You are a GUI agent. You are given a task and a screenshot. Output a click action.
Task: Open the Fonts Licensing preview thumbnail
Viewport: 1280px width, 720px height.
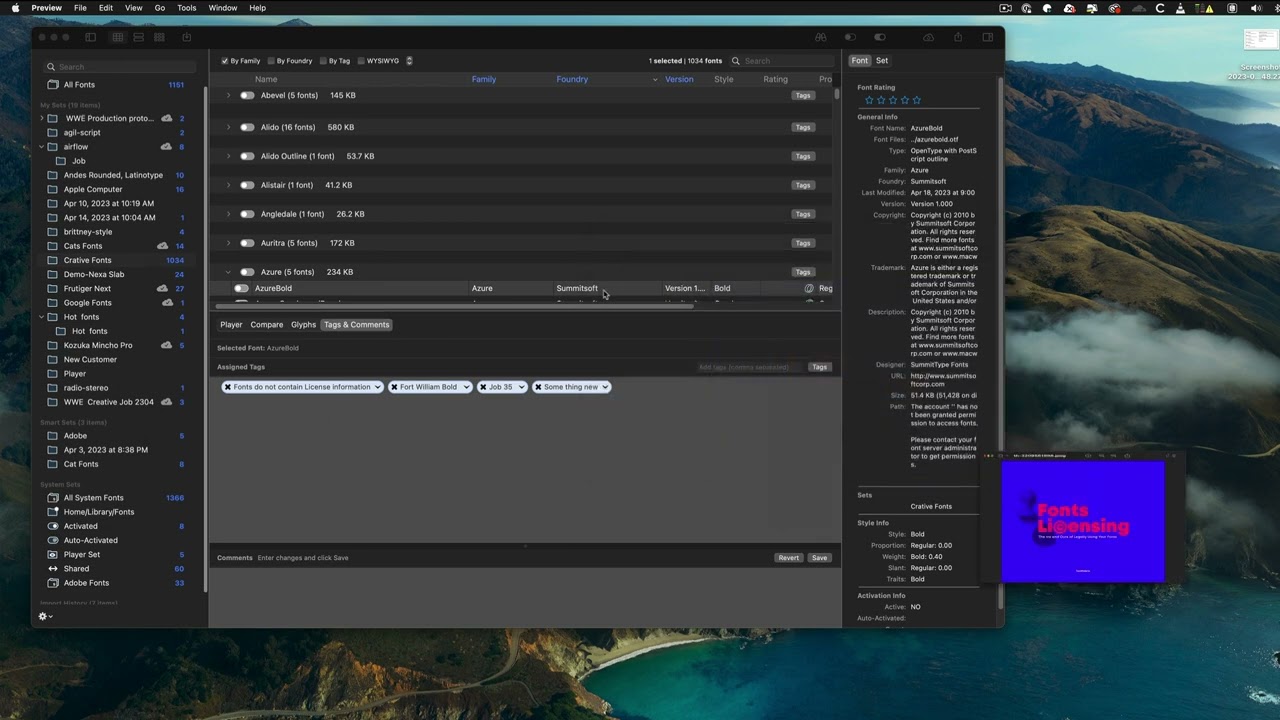[x=1083, y=521]
